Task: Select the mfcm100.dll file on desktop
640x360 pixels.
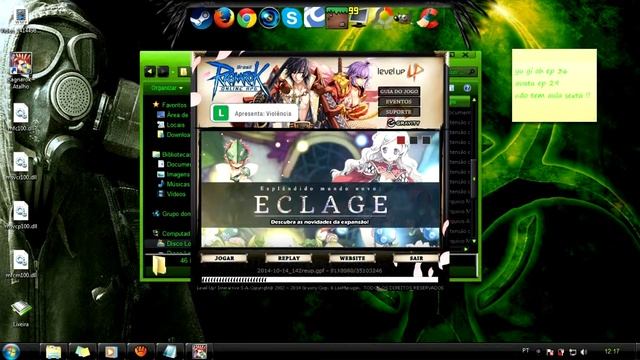Action: coord(20,264)
